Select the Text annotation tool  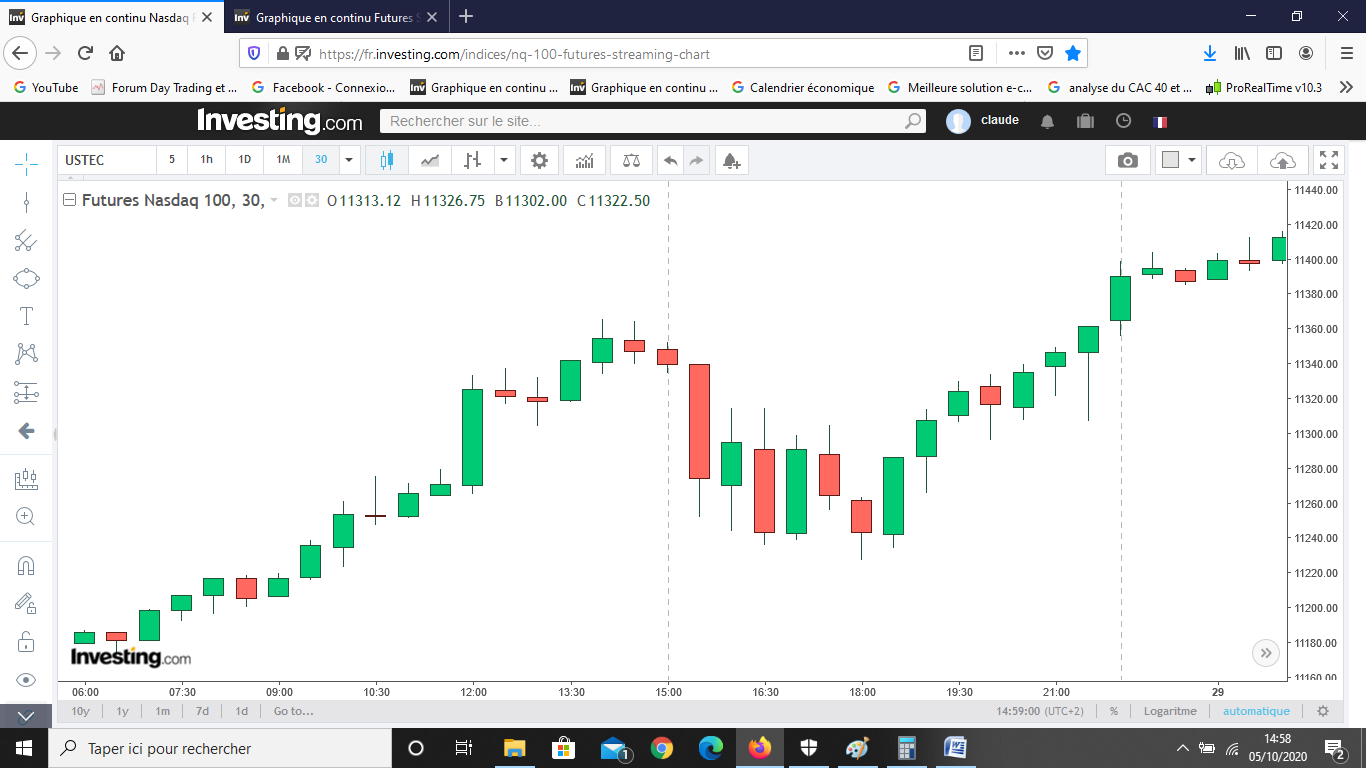[26, 317]
